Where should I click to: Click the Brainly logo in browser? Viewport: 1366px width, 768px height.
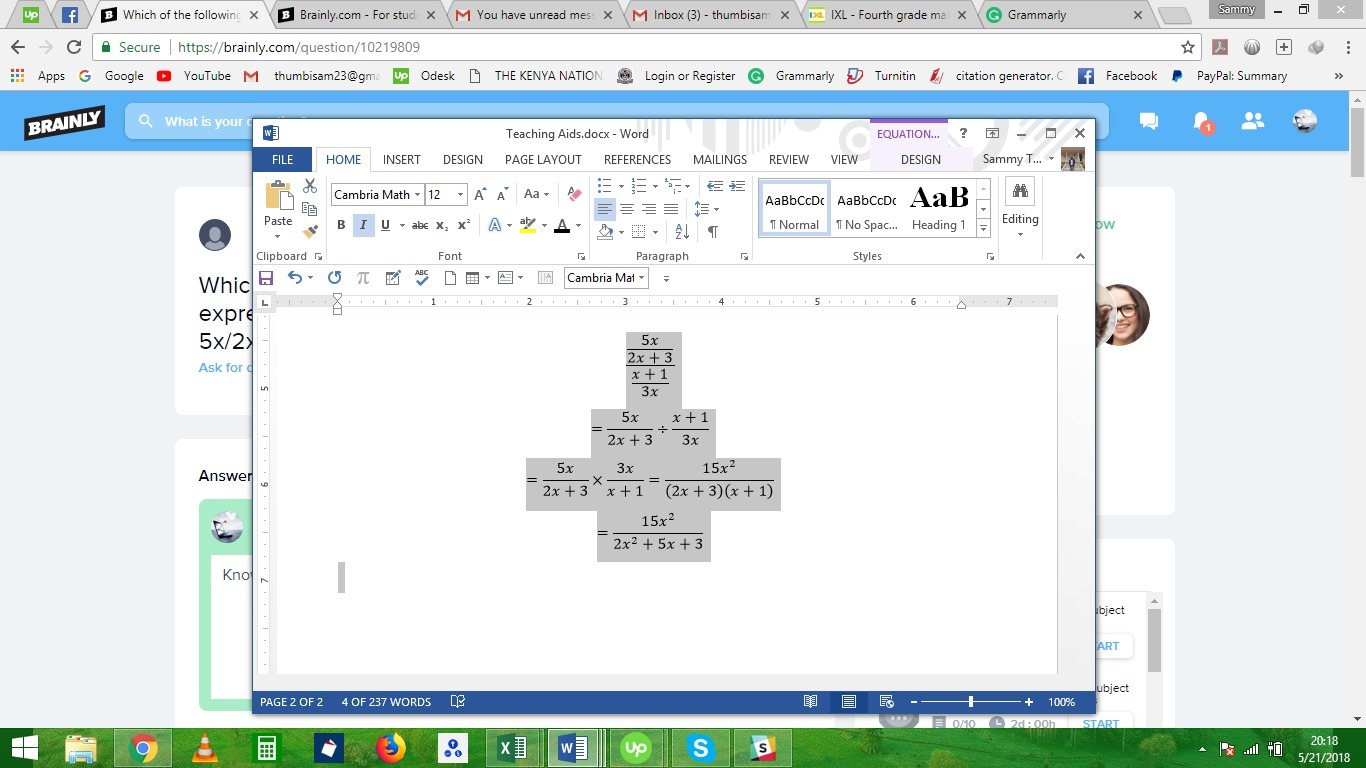tap(65, 121)
